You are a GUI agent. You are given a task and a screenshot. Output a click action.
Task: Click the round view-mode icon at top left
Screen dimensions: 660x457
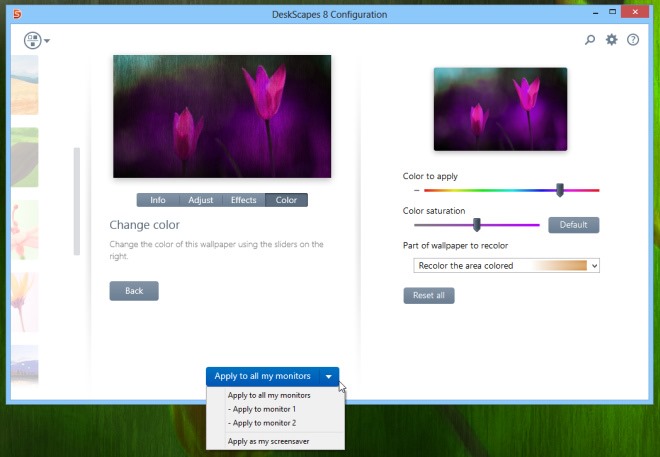click(32, 40)
